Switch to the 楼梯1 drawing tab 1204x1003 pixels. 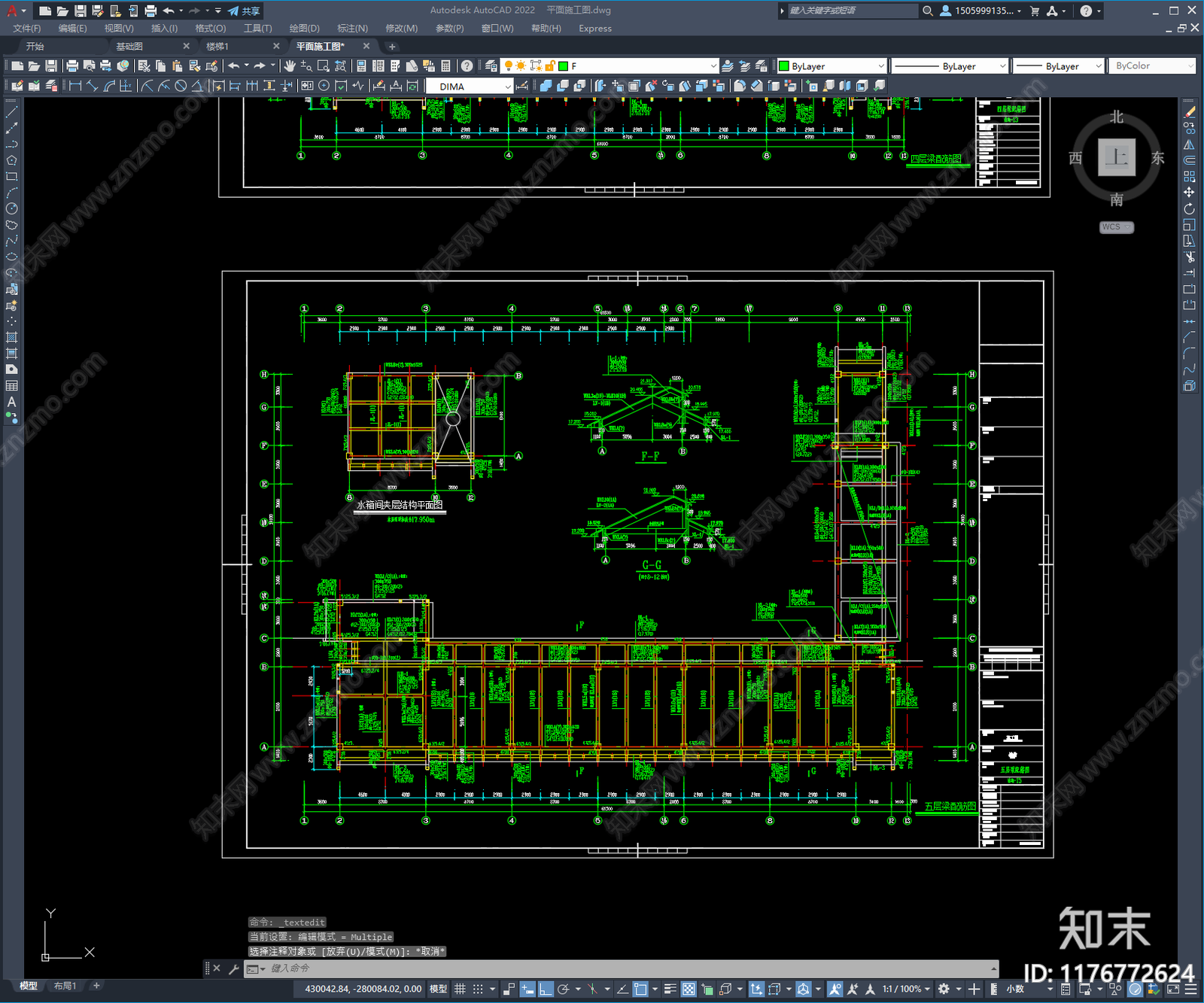[217, 46]
